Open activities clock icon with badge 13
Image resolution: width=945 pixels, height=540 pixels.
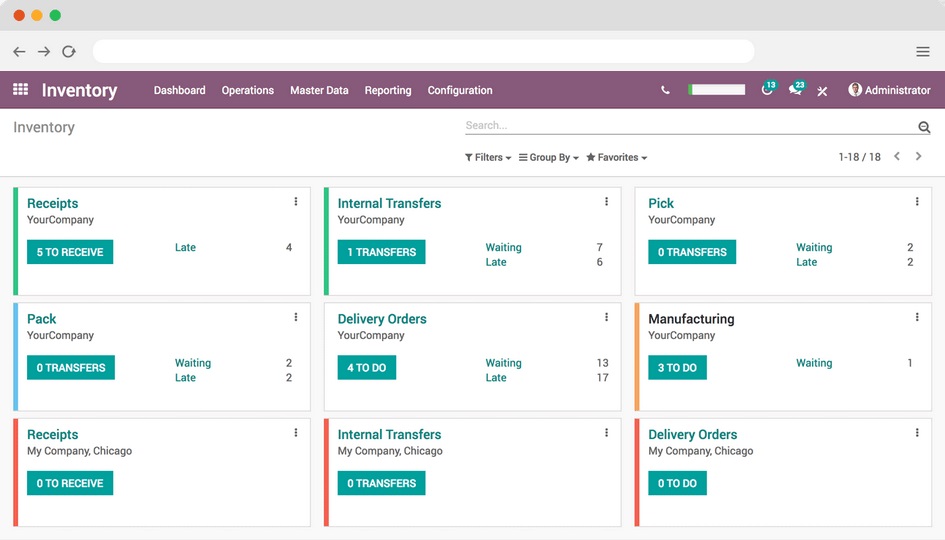coord(767,90)
